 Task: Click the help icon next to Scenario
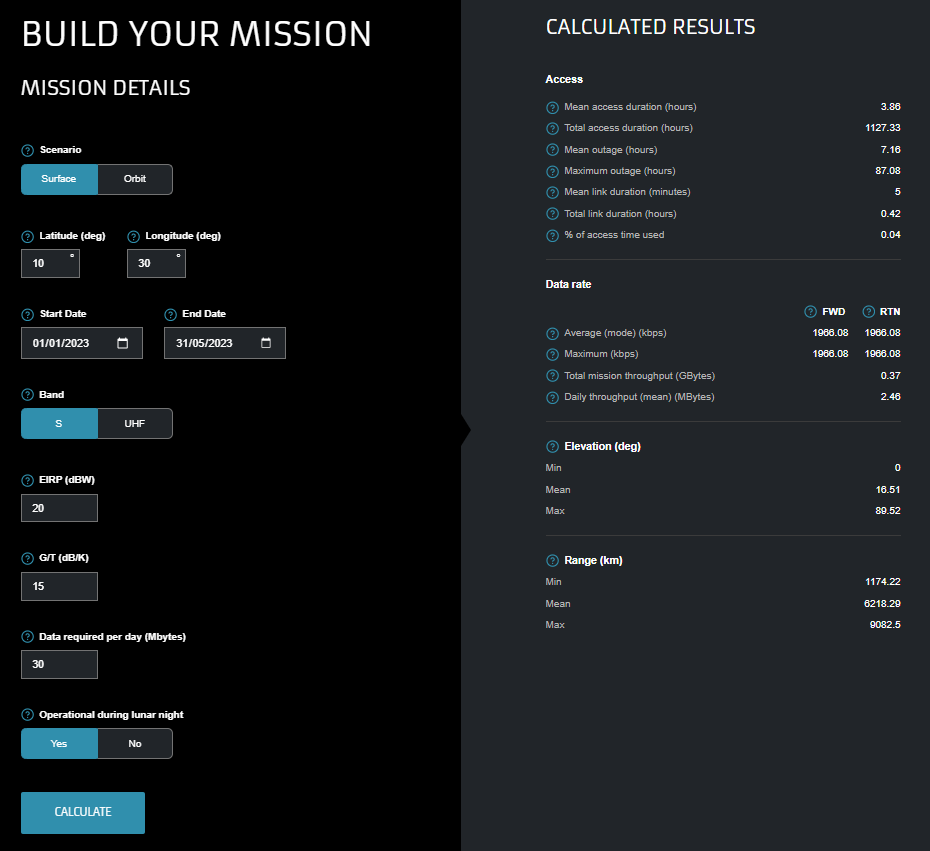pyautogui.click(x=28, y=150)
